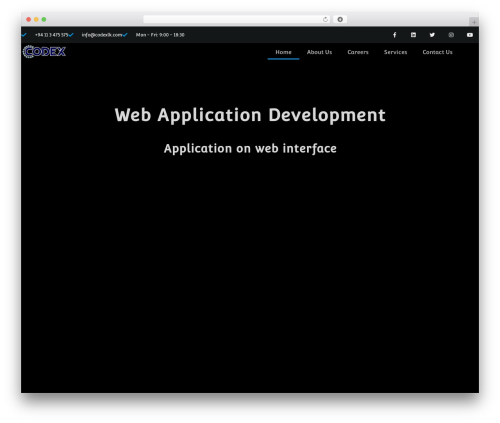Click the Mon - Fri opening hours text
Image resolution: width=500 pixels, height=423 pixels.
[160, 35]
